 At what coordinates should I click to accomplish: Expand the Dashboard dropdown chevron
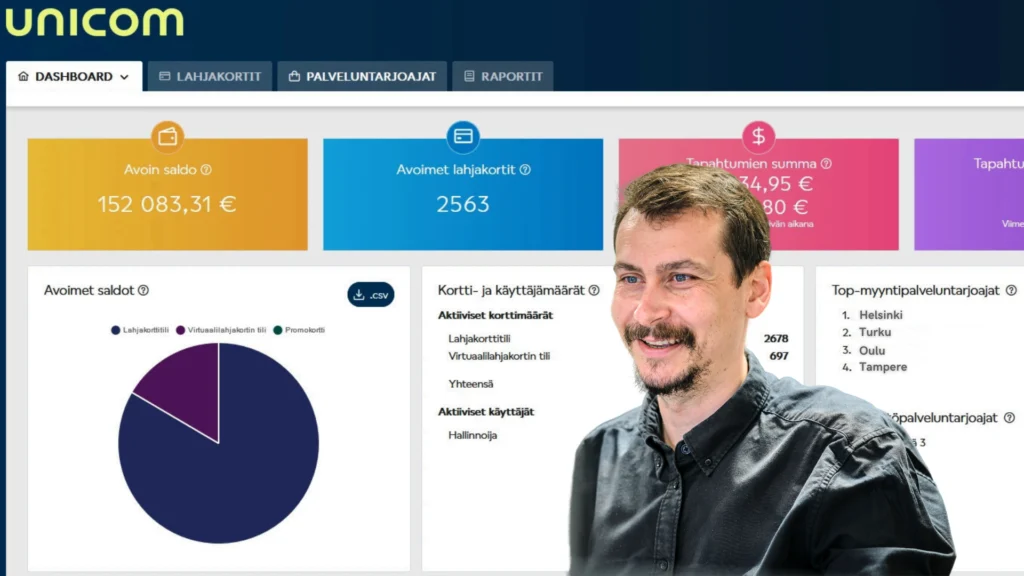124,77
